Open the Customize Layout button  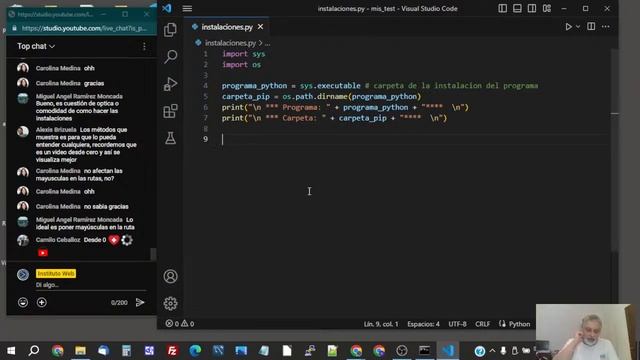coord(547,9)
